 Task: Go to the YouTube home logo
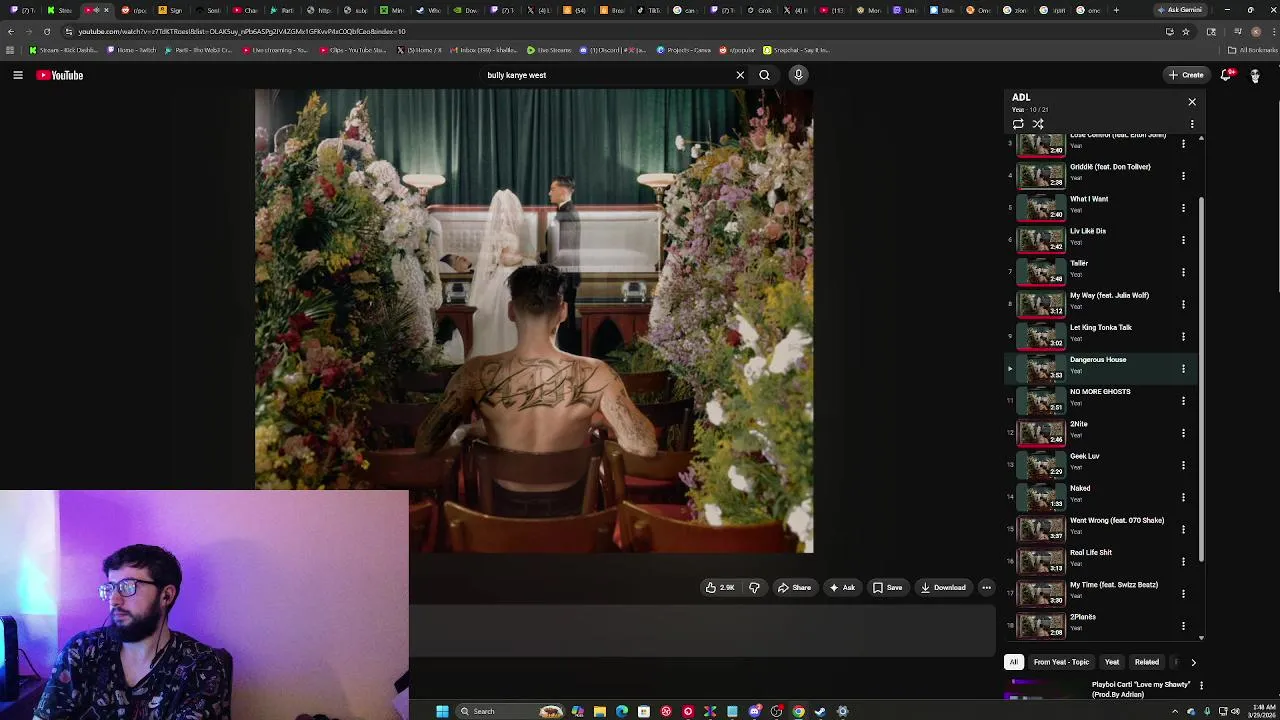(60, 75)
